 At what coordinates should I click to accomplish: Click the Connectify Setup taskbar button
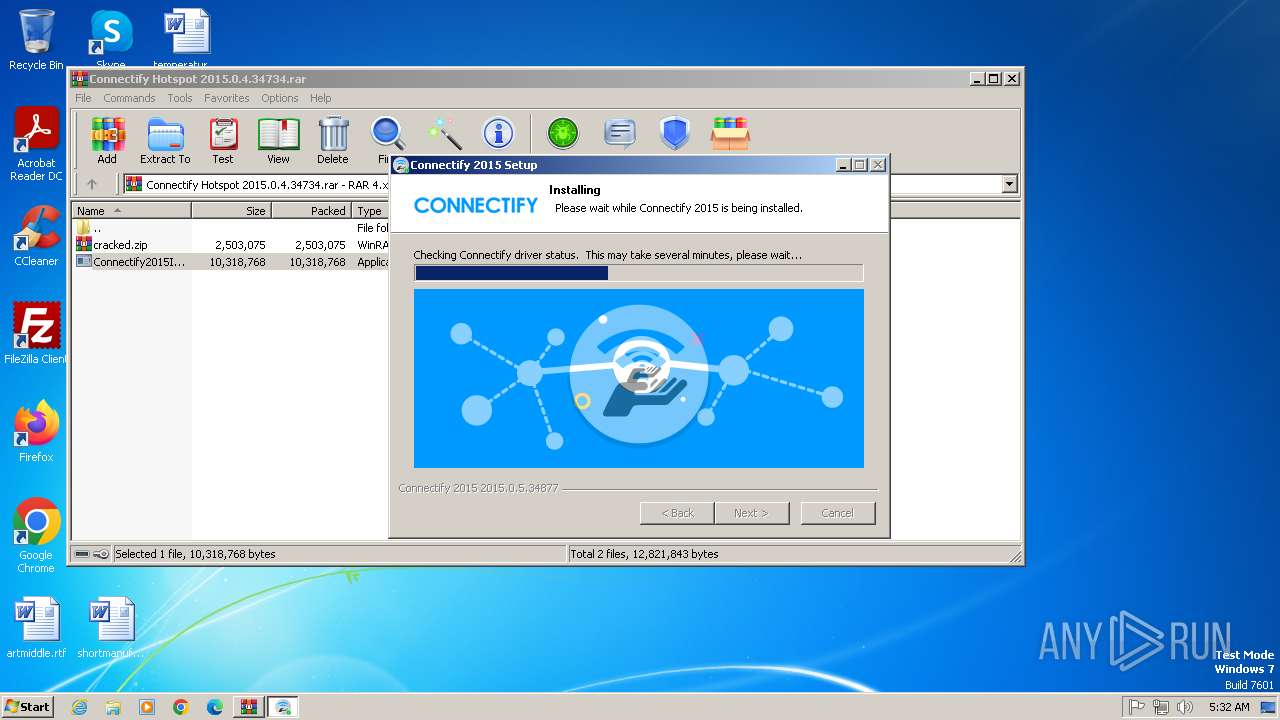[x=283, y=707]
